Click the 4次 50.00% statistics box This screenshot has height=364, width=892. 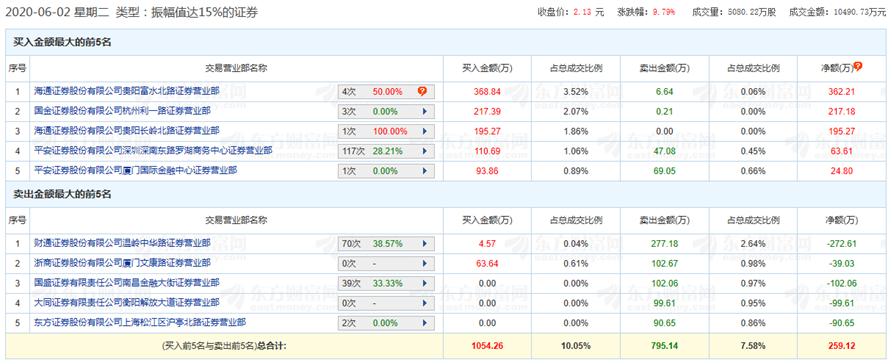[386, 92]
